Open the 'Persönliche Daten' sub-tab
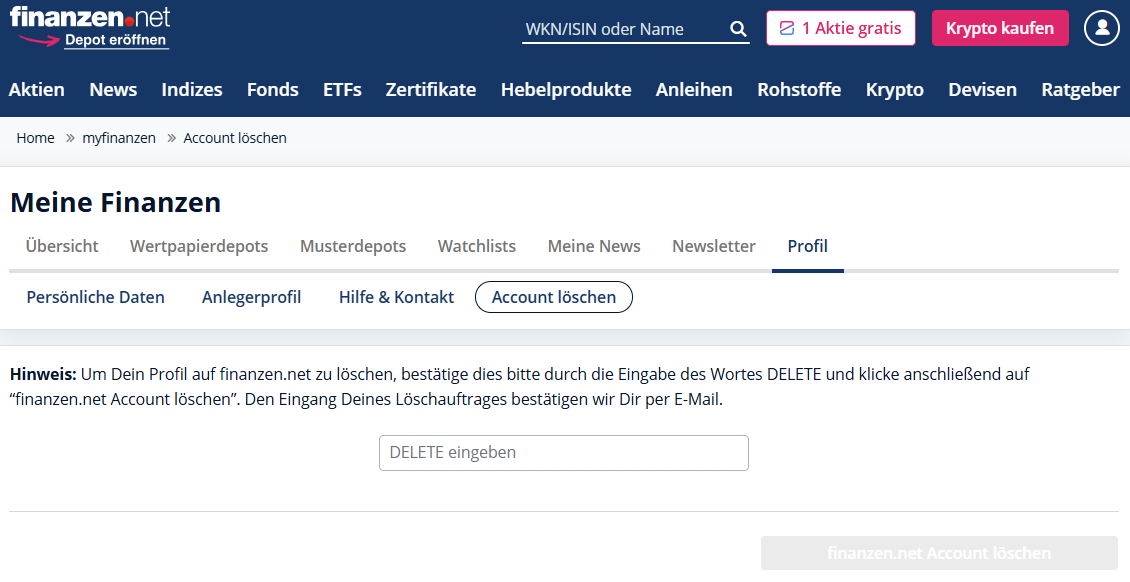The width and height of the screenshot is (1130, 582). [95, 297]
